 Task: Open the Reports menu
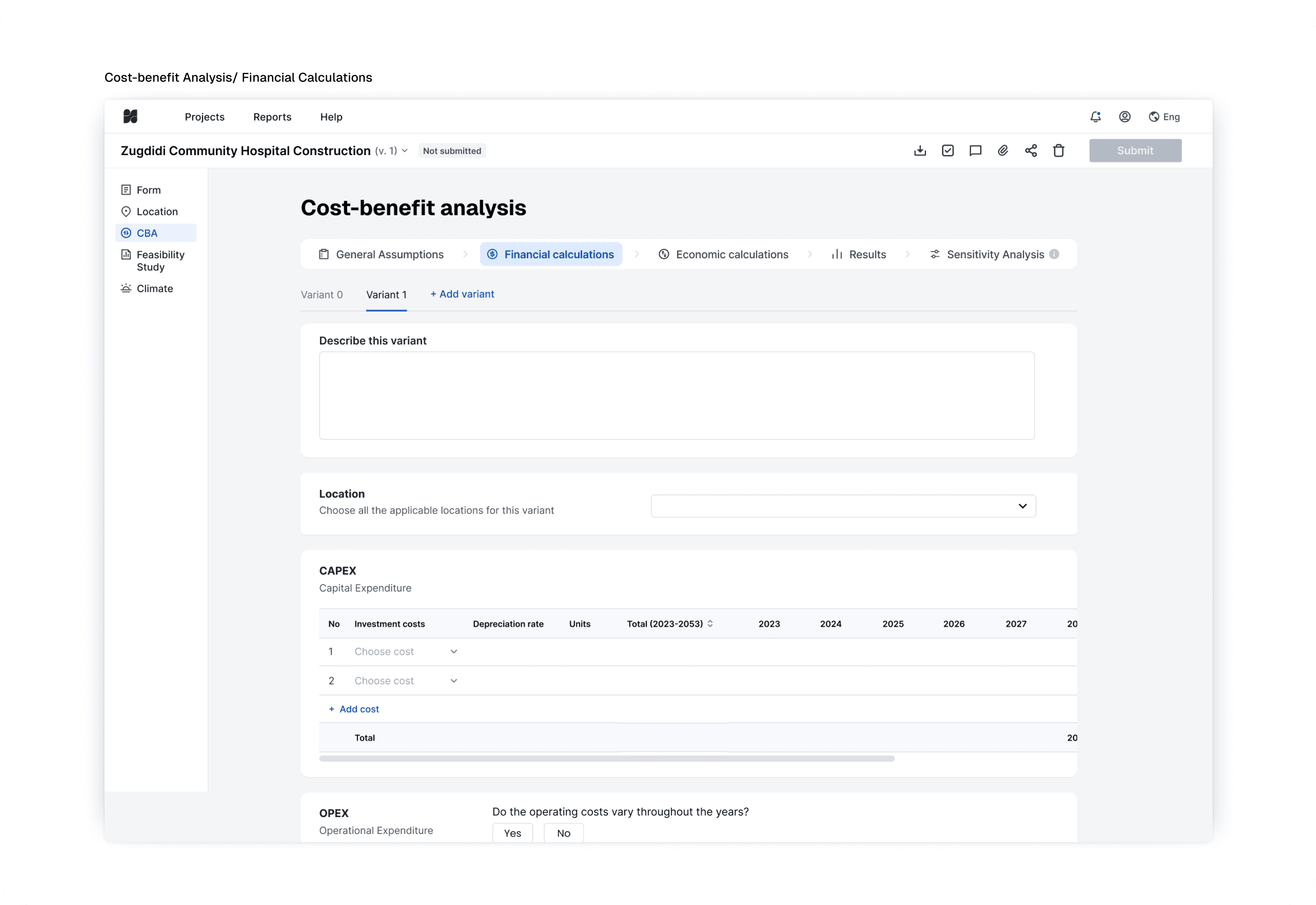tap(272, 117)
